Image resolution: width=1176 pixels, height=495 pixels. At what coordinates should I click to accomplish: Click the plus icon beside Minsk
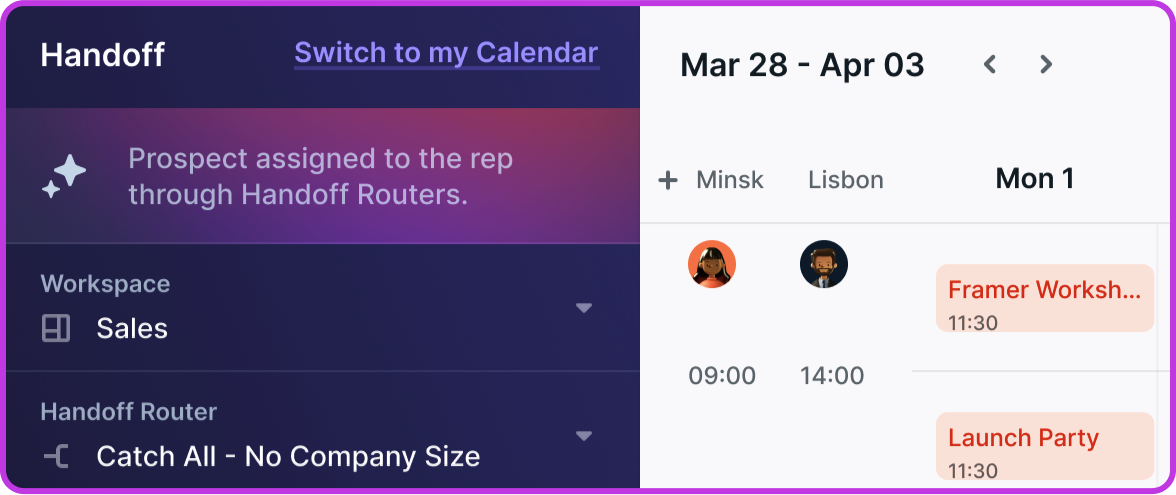pos(668,180)
